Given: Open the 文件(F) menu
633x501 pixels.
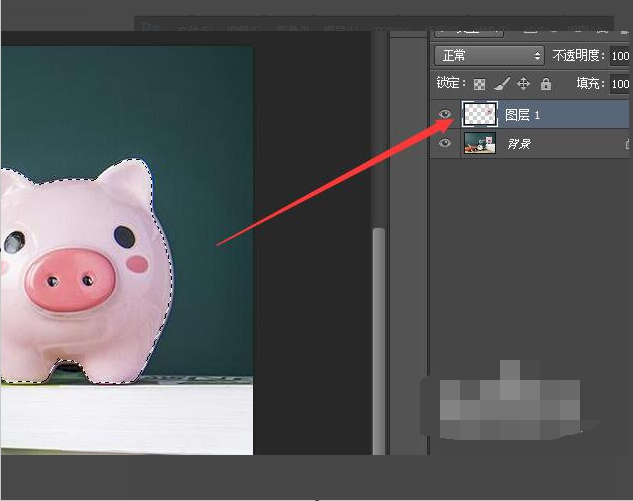Looking at the screenshot, I should (x=194, y=29).
